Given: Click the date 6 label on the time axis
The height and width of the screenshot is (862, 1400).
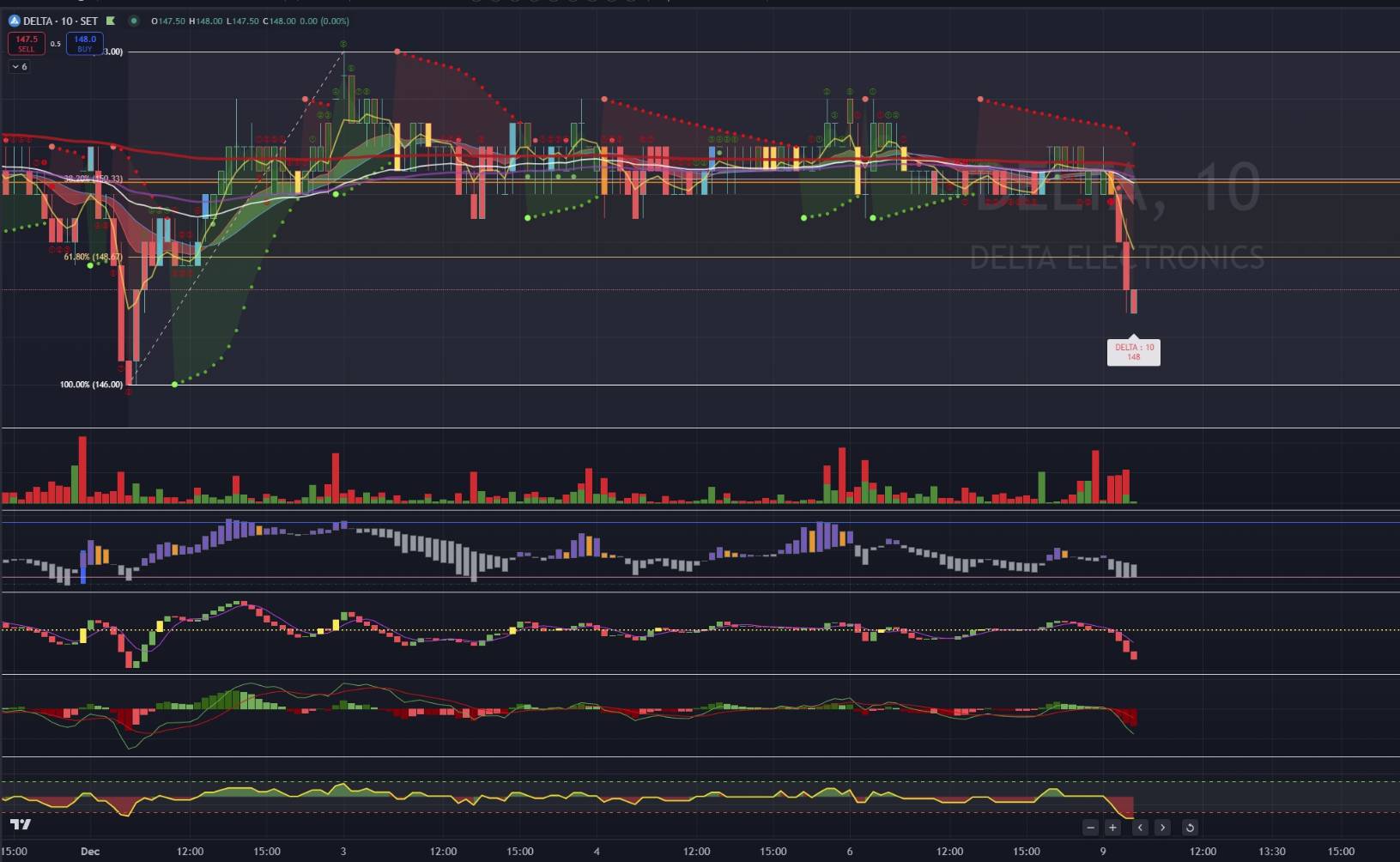Looking at the screenshot, I should (x=850, y=852).
